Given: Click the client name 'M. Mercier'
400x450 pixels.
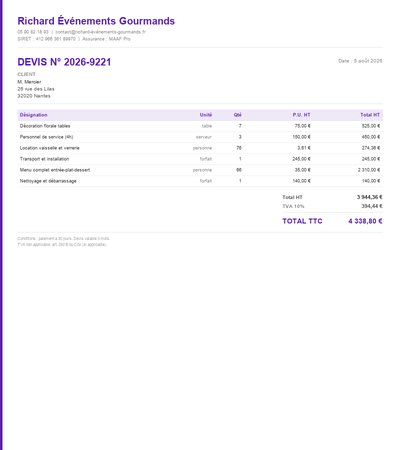Looking at the screenshot, I should pyautogui.click(x=29, y=82).
